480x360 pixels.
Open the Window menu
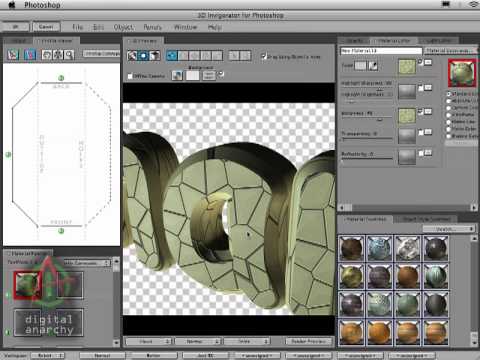(185, 27)
